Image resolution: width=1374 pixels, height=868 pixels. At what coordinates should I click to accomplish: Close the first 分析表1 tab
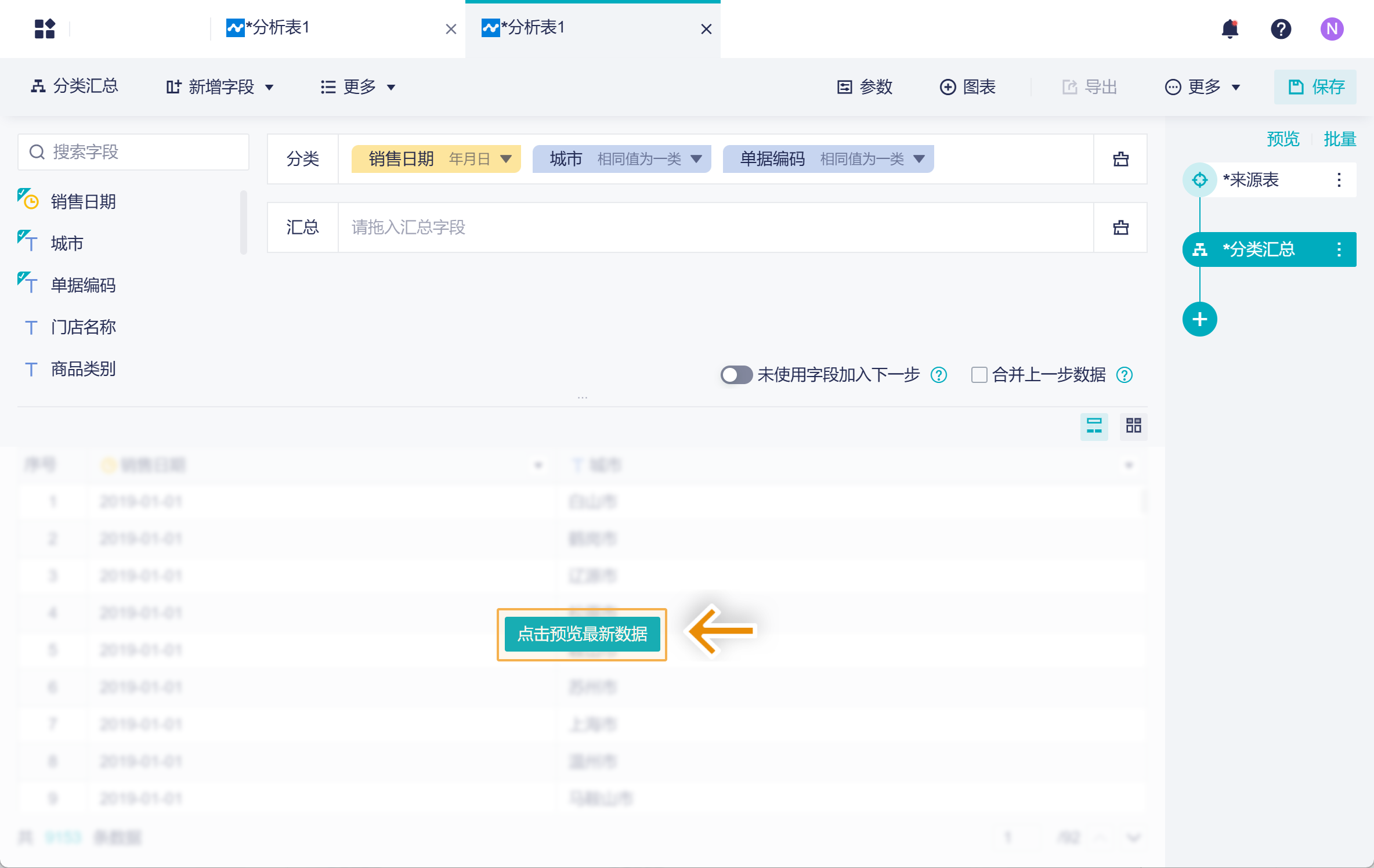pos(451,29)
